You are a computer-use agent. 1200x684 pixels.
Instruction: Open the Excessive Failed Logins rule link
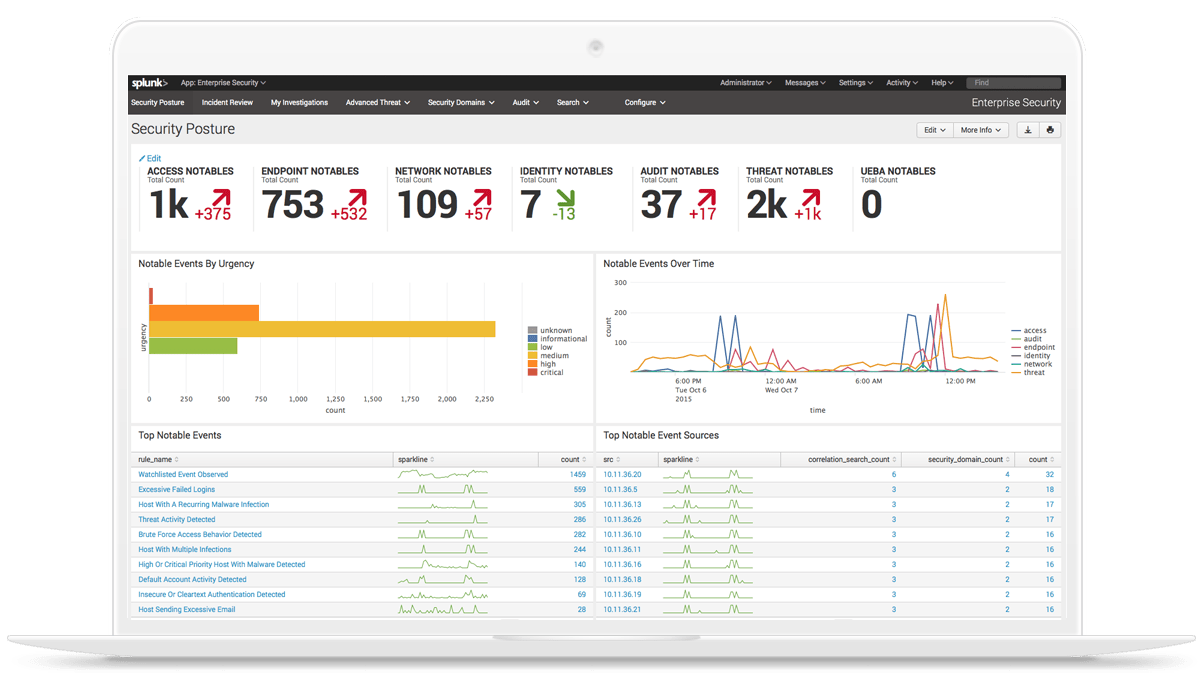(x=176, y=489)
